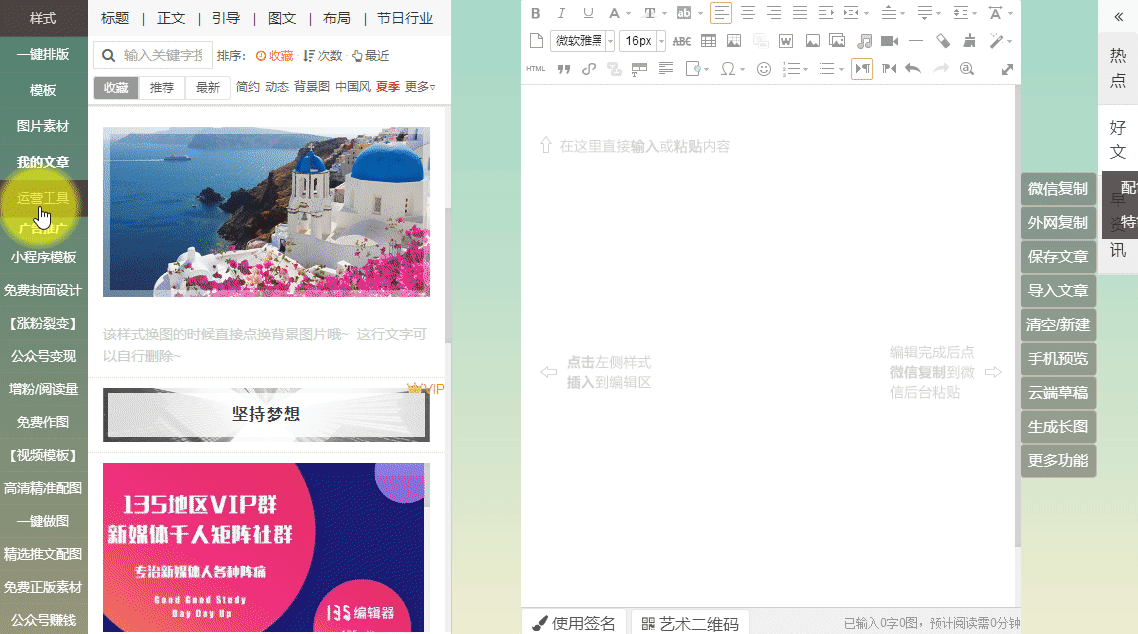The image size is (1138, 634).
Task: Toggle strikethrough ABC formatting
Action: point(681,41)
